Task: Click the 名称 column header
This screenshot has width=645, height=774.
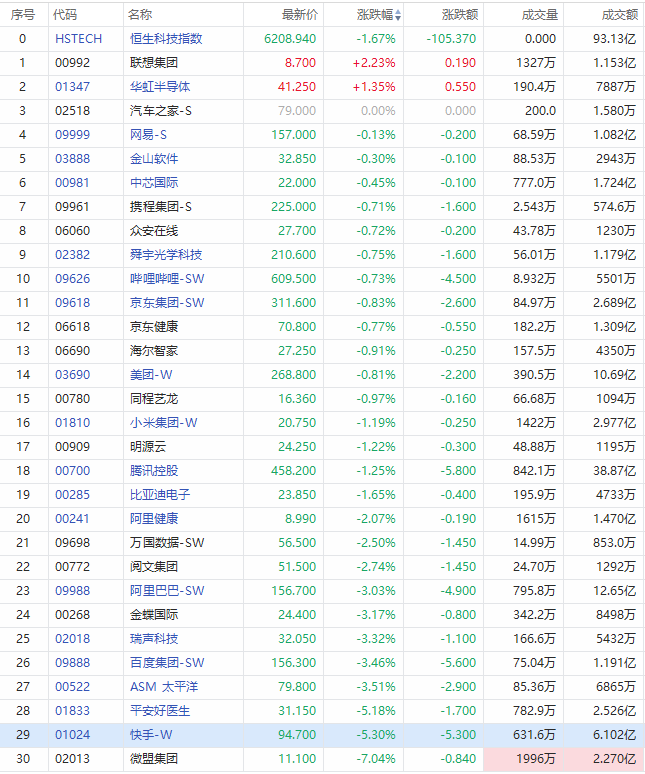Action: [x=140, y=15]
